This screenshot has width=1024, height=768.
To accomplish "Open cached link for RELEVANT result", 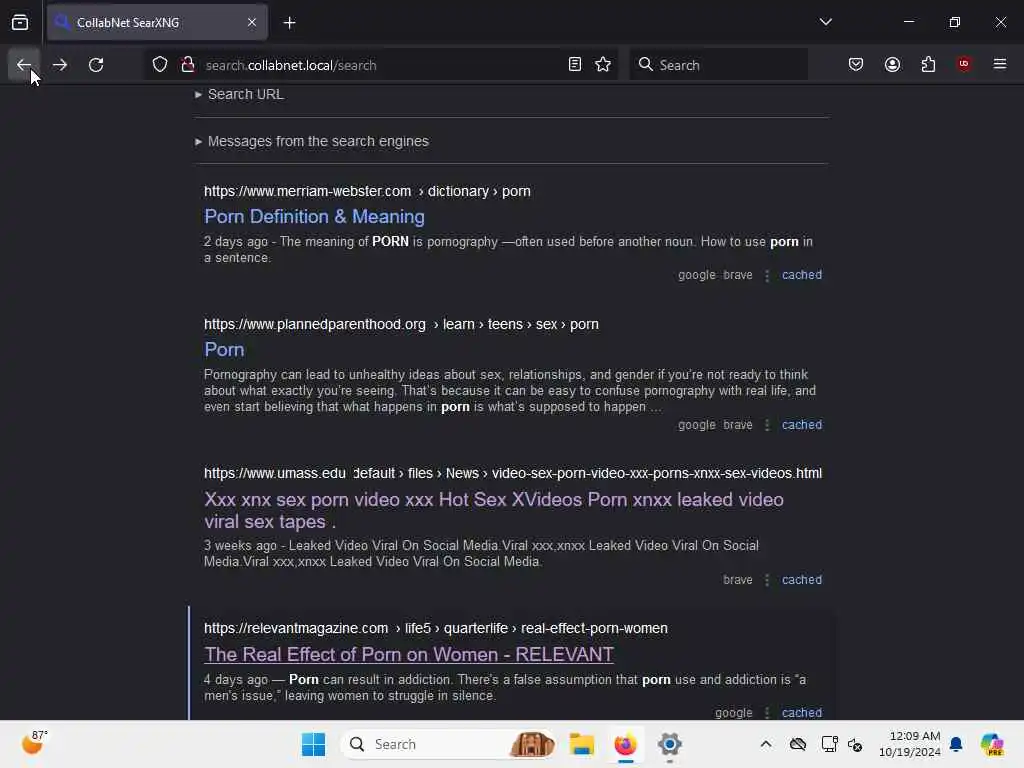I will tap(802, 712).
